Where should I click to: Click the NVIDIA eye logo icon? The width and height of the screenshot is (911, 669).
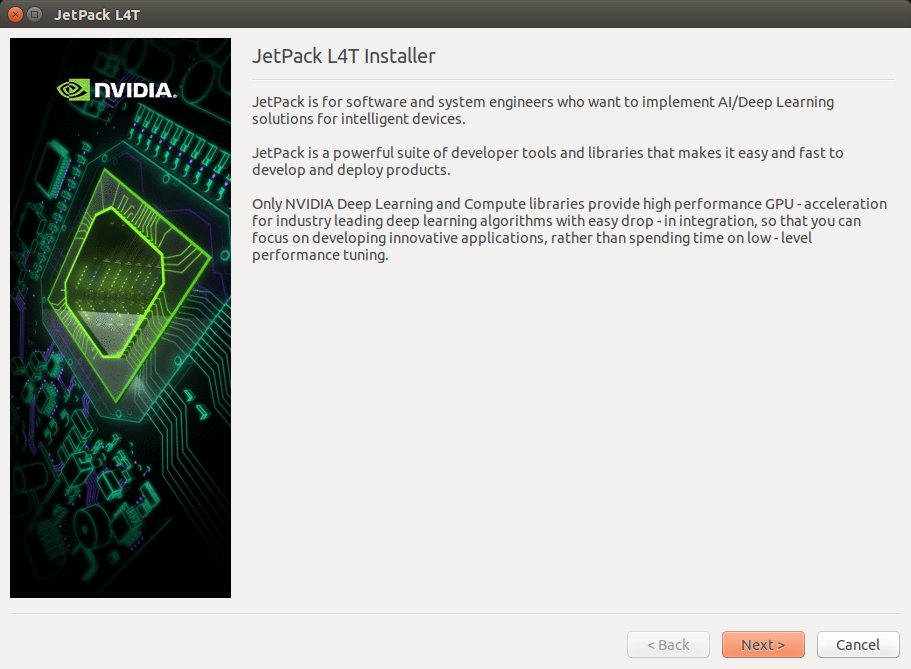pyautogui.click(x=73, y=90)
